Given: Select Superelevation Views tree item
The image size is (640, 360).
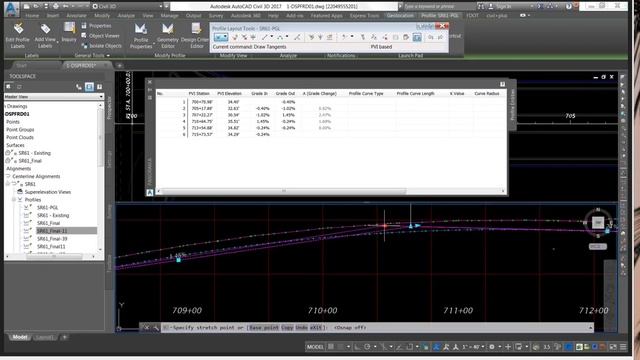Looking at the screenshot, I should tap(48, 192).
